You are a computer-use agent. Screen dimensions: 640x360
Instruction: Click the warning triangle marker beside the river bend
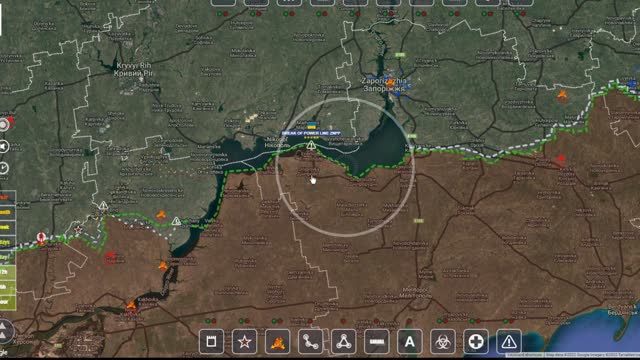pos(176,221)
